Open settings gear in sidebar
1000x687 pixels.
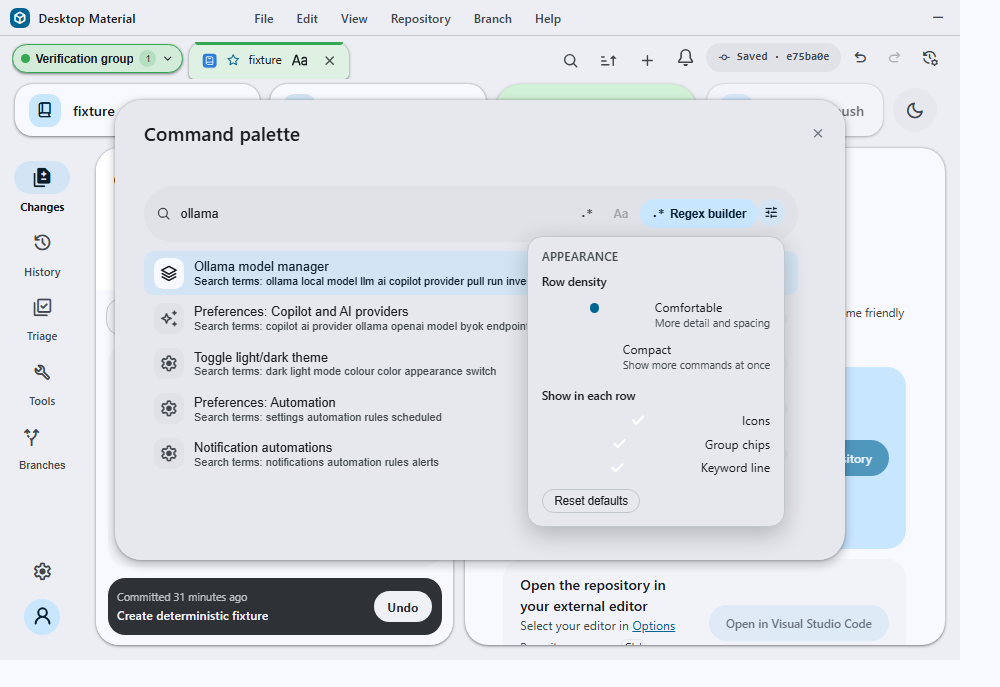click(42, 571)
